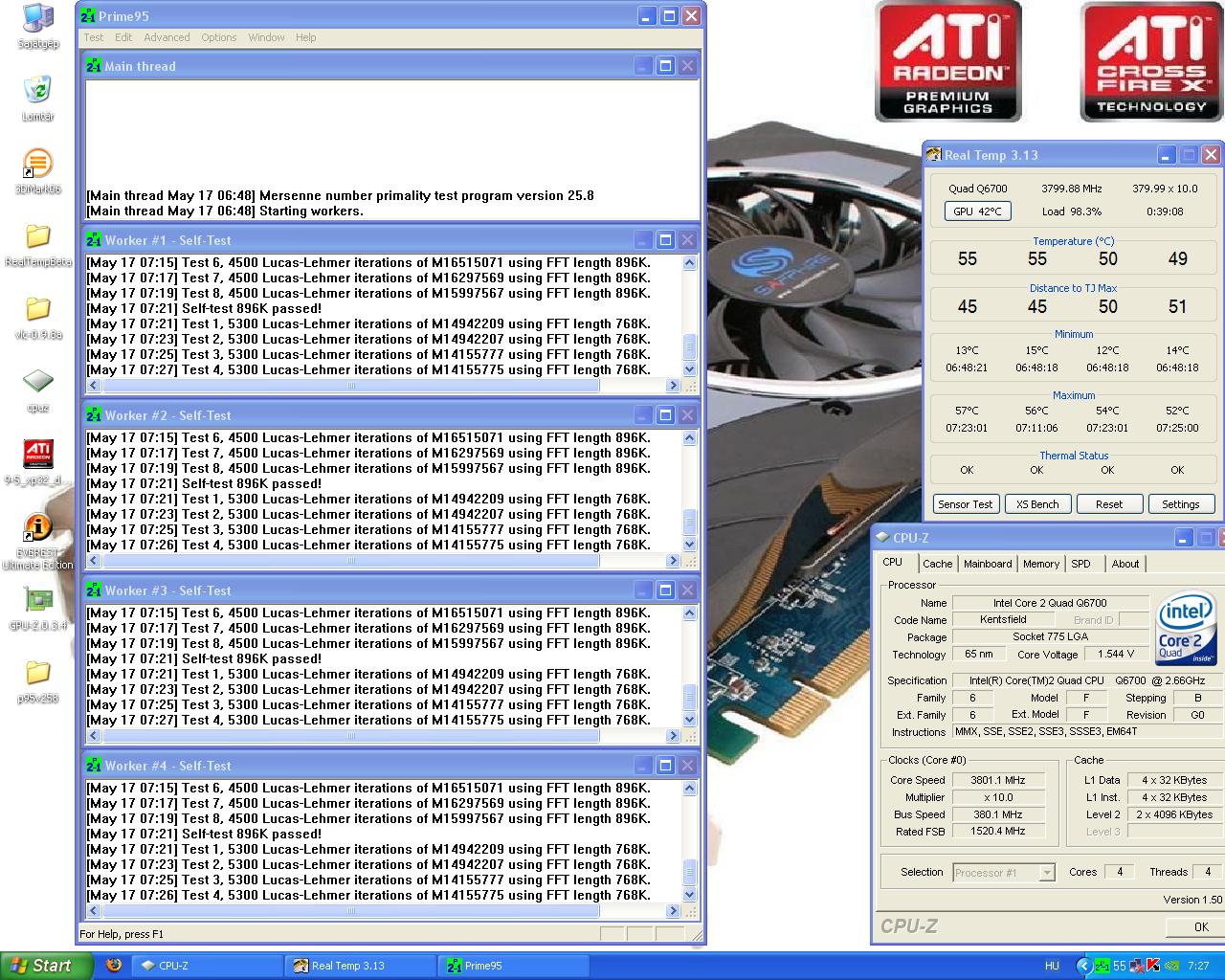Click the Load 98.3% reading
This screenshot has height=980, width=1225.
(x=1071, y=212)
